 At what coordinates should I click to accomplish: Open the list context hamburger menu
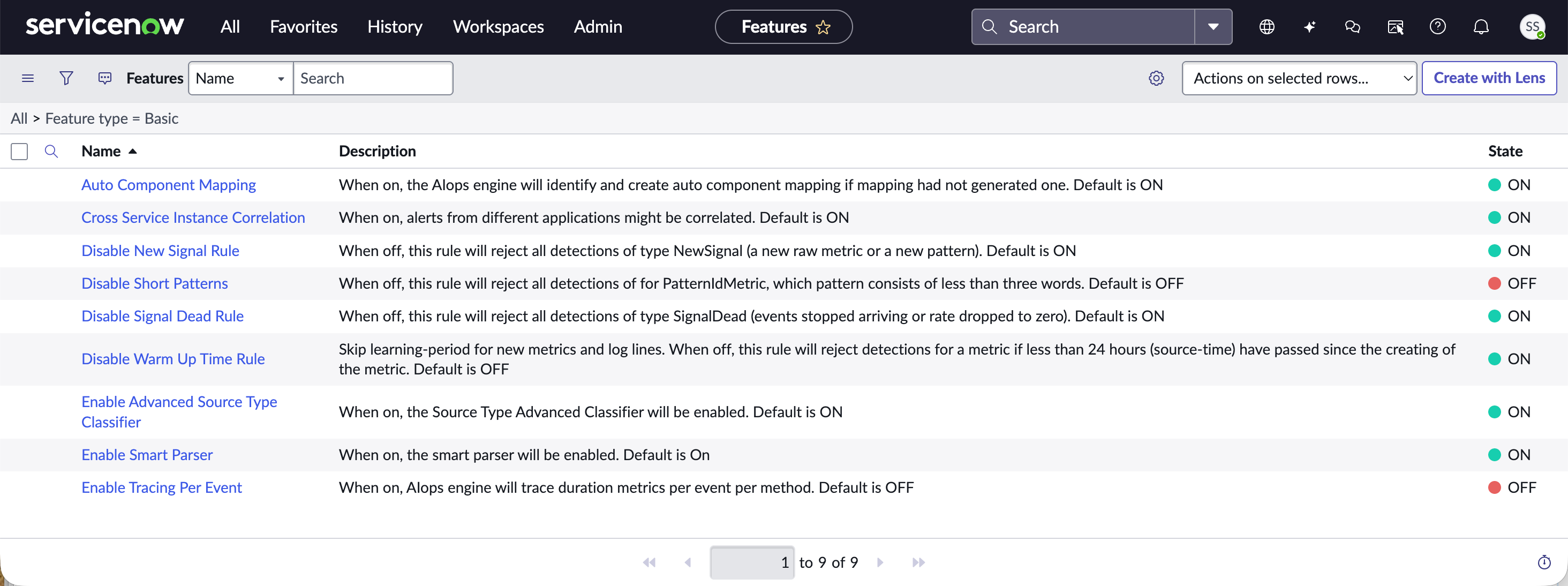pos(28,78)
